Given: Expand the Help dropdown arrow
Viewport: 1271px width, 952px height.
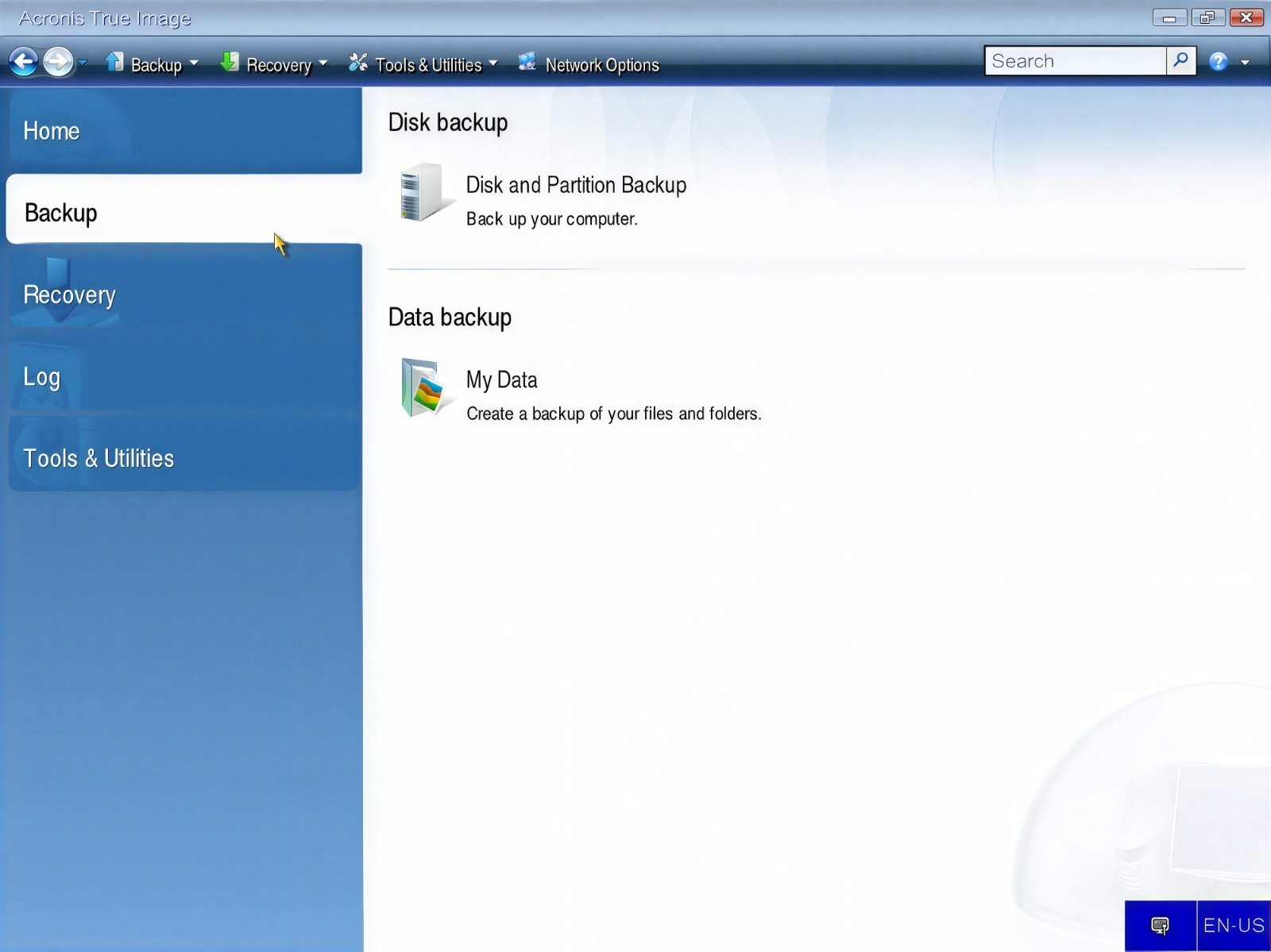Looking at the screenshot, I should pyautogui.click(x=1245, y=63).
